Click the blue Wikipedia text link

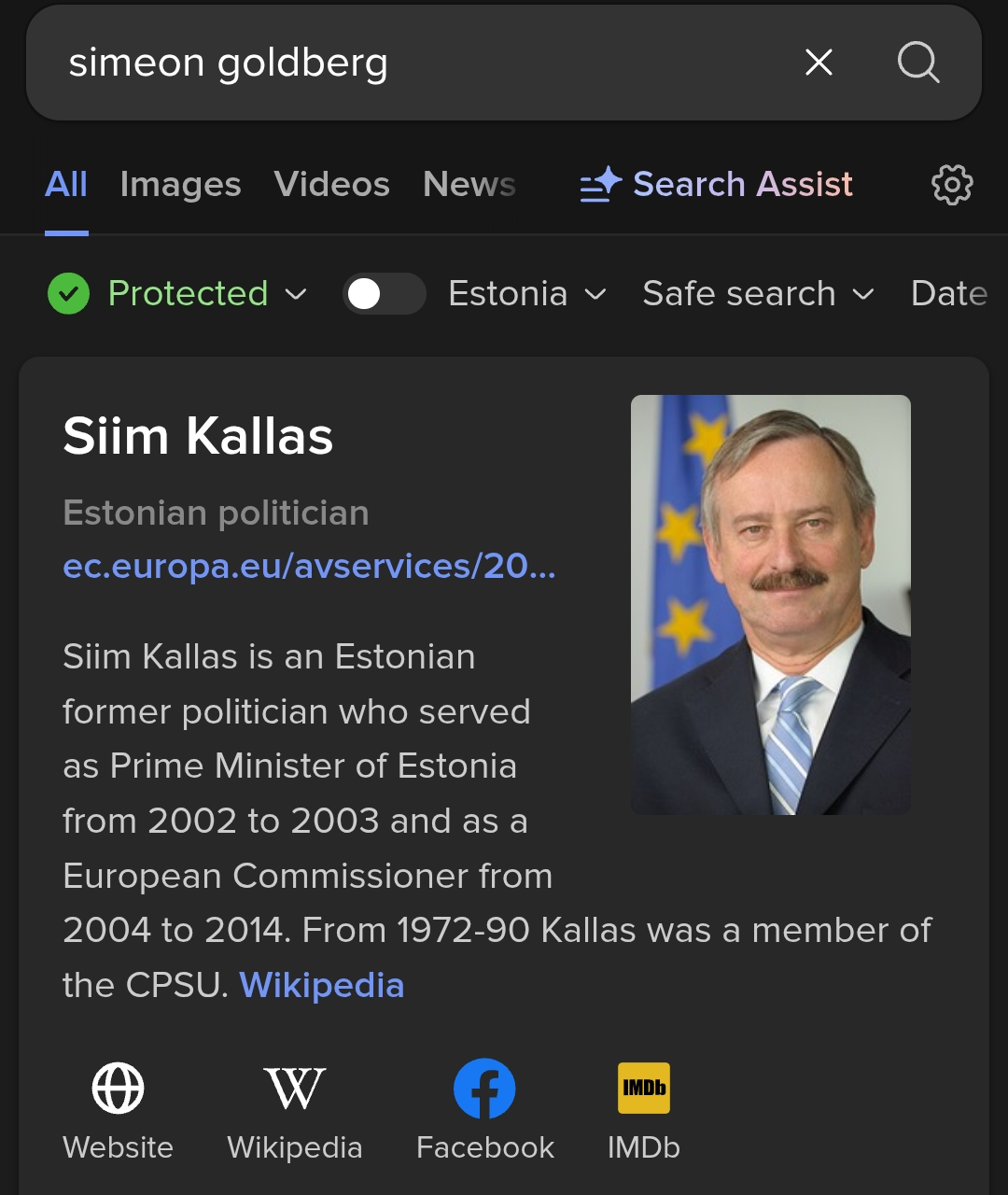coord(322,986)
